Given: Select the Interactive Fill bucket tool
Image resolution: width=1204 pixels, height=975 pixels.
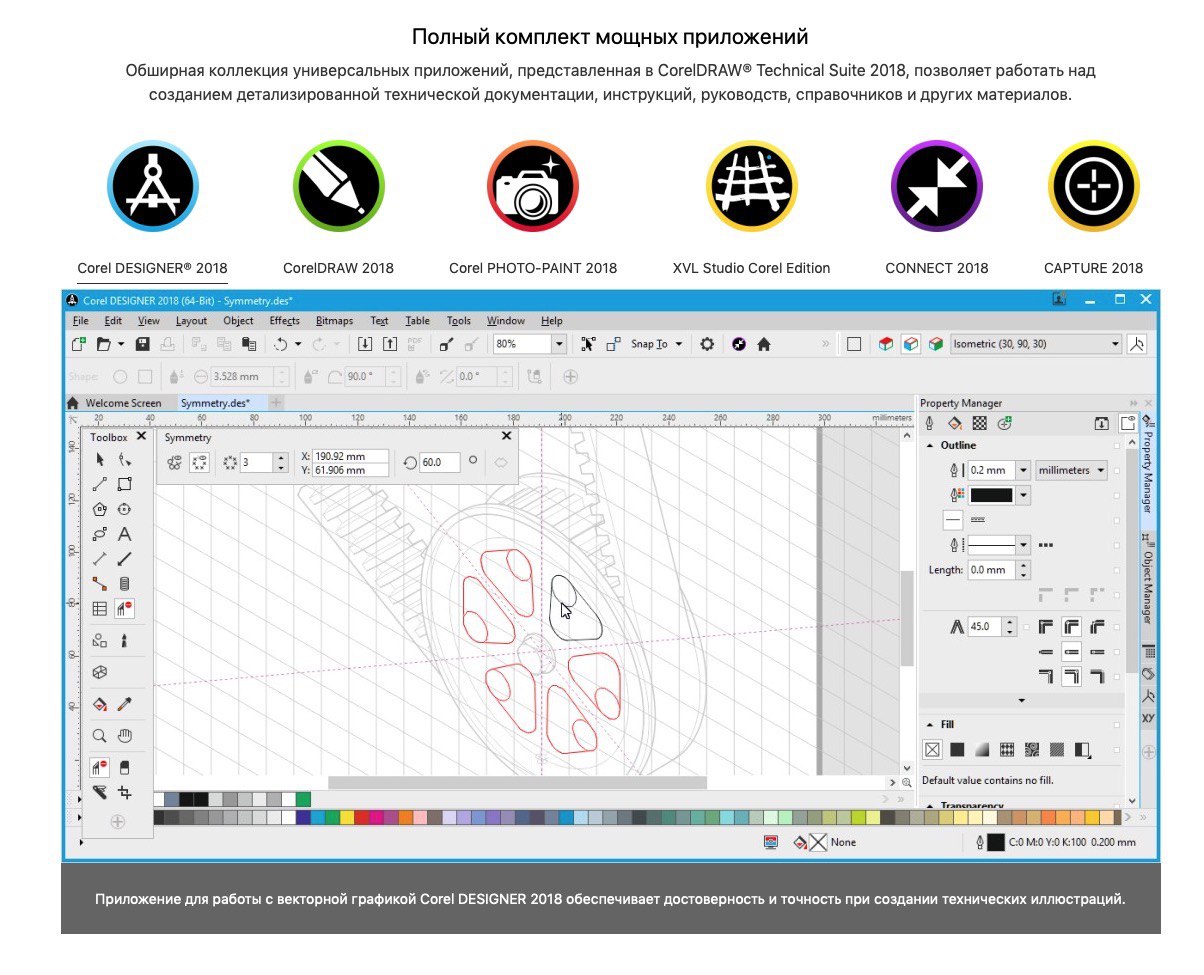Looking at the screenshot, I should (100, 704).
